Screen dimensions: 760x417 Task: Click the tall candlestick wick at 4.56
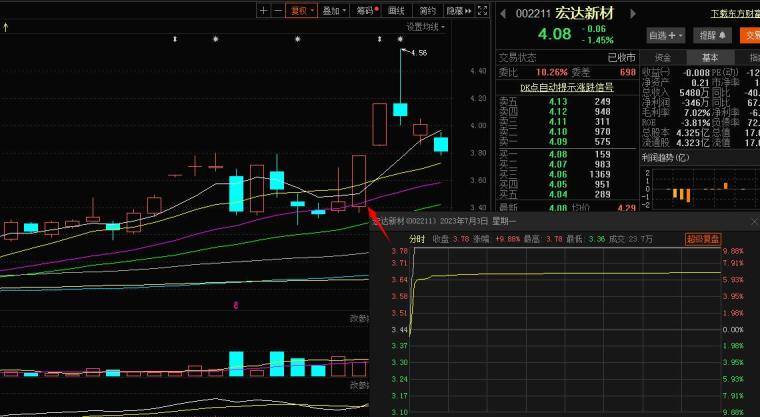click(x=401, y=76)
